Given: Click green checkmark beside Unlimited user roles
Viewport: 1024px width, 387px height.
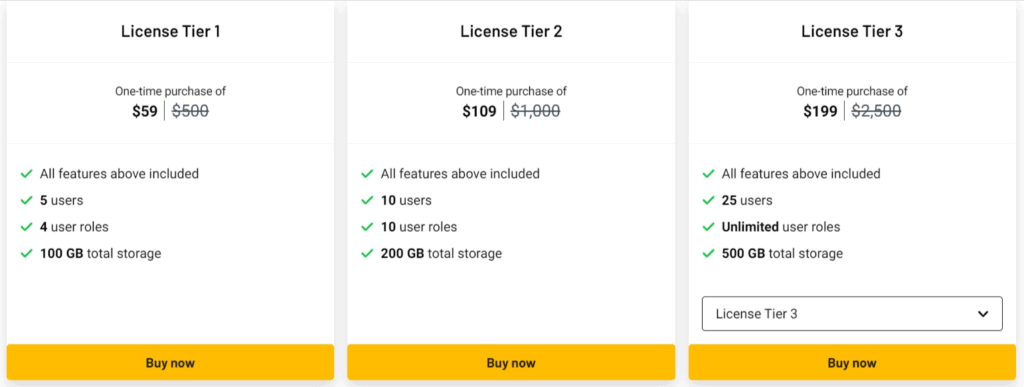Looking at the screenshot, I should [708, 227].
